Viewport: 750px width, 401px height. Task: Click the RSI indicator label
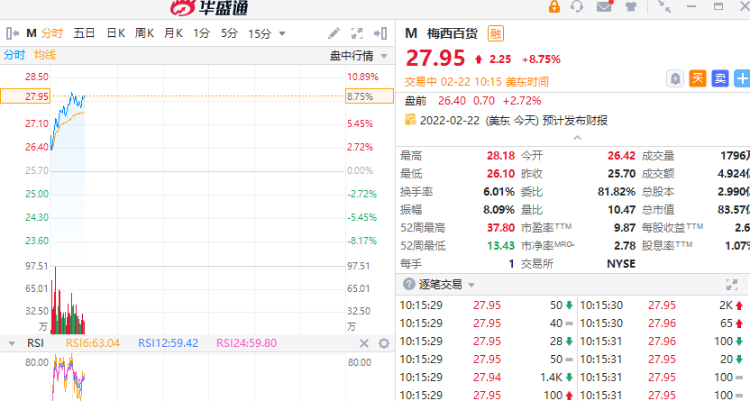35,343
